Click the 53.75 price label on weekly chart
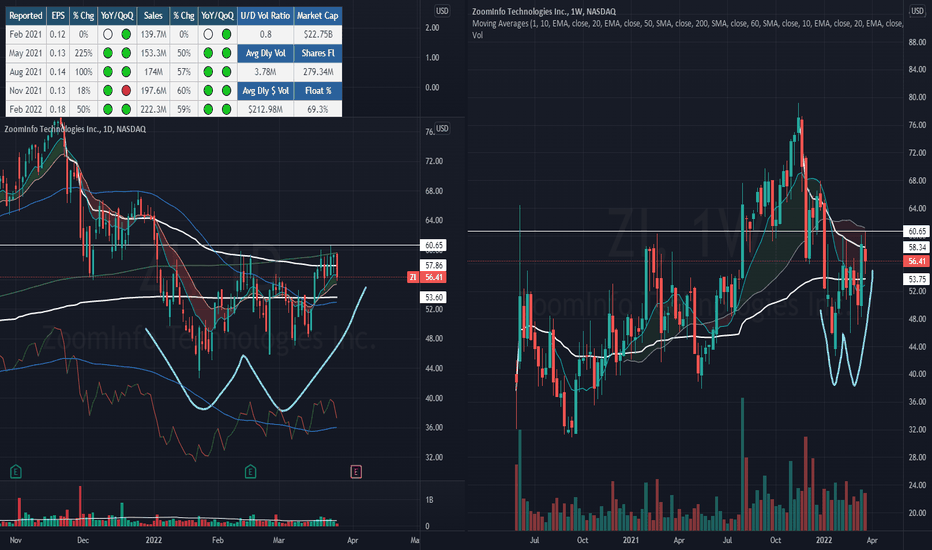 tap(917, 279)
